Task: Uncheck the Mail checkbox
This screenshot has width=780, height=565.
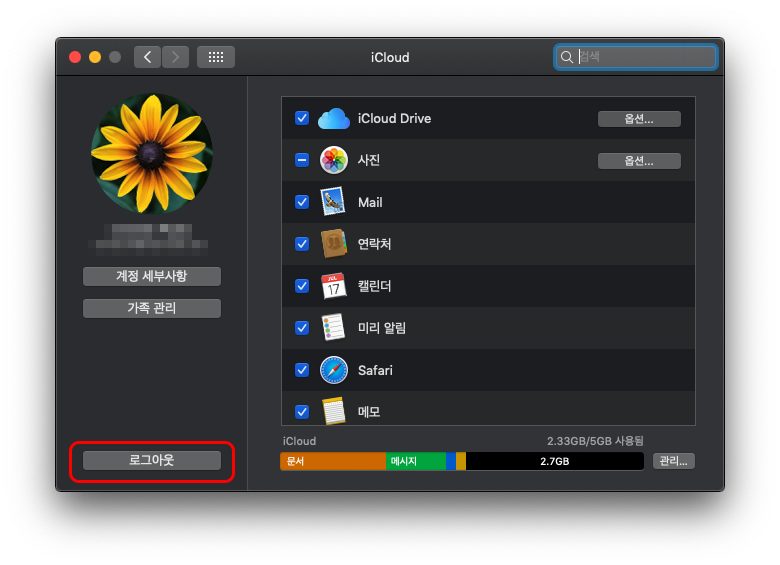Action: [x=302, y=202]
